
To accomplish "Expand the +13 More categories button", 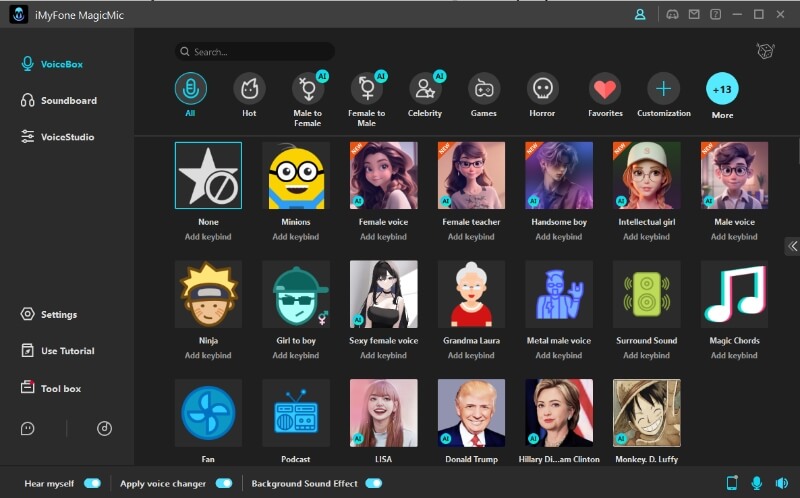I will click(x=722, y=89).
